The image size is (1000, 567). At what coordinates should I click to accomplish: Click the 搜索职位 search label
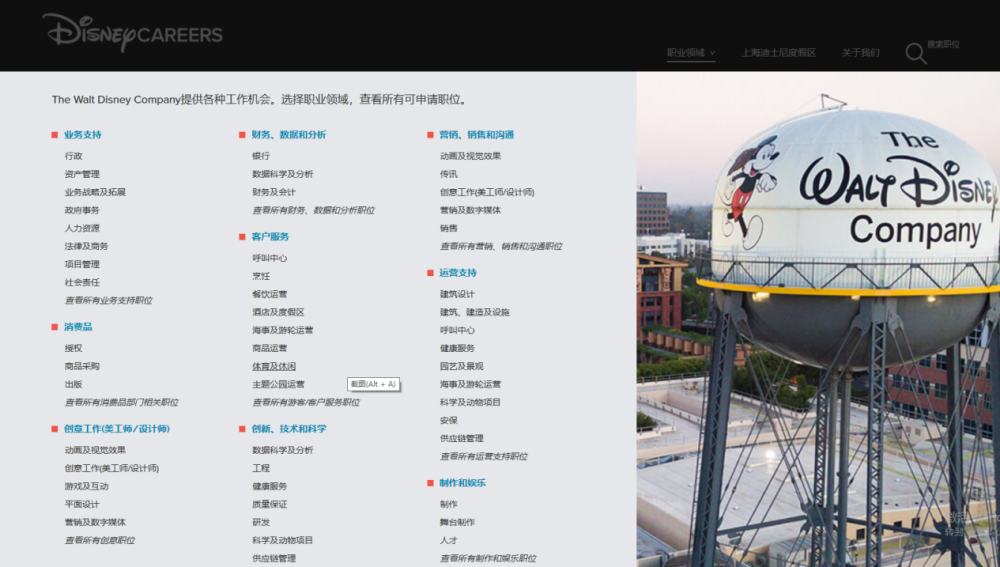tap(943, 44)
